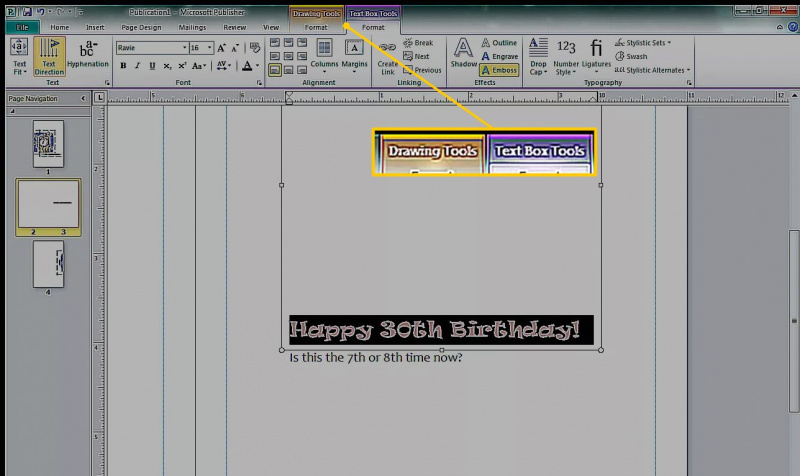Toggle the Emboss text effect
800x476 pixels.
[499, 70]
